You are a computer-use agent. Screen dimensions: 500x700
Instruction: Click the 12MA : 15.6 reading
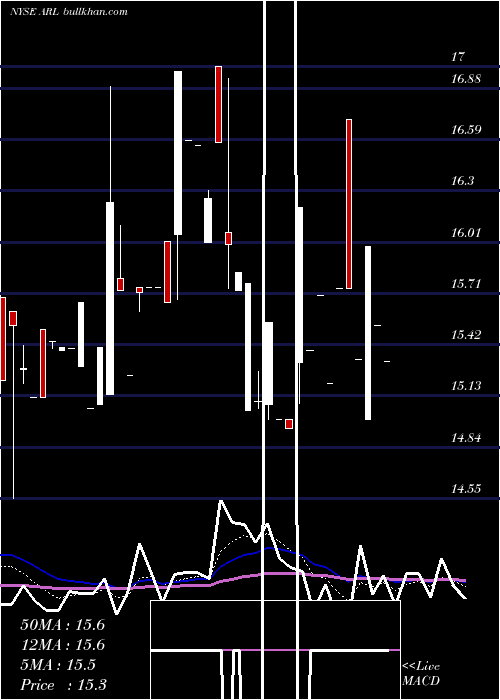(x=62, y=645)
